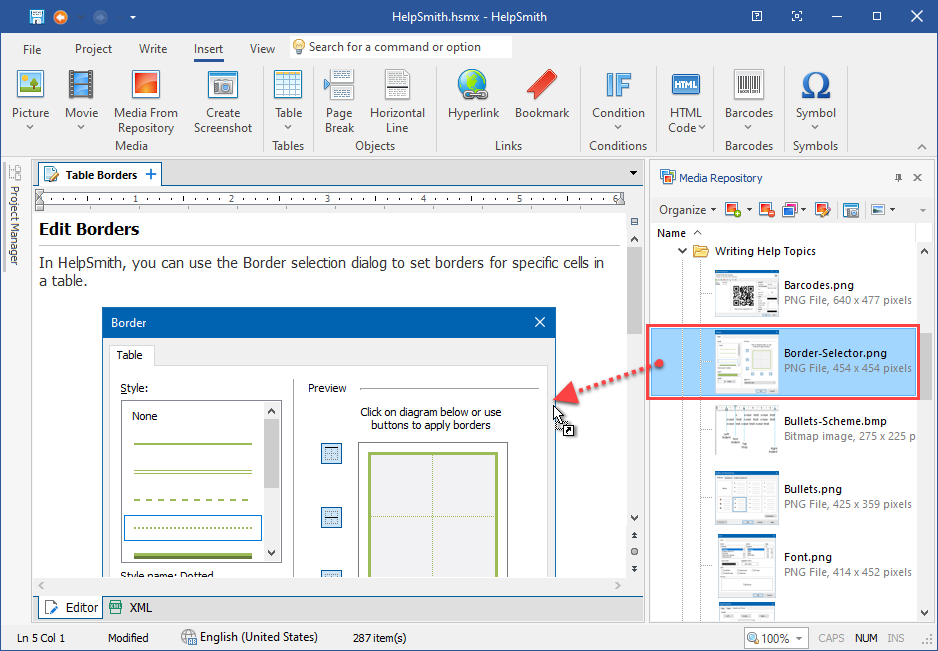Screen dimensions: 938x651
Task: Change language English (United States)
Action: (x=249, y=637)
